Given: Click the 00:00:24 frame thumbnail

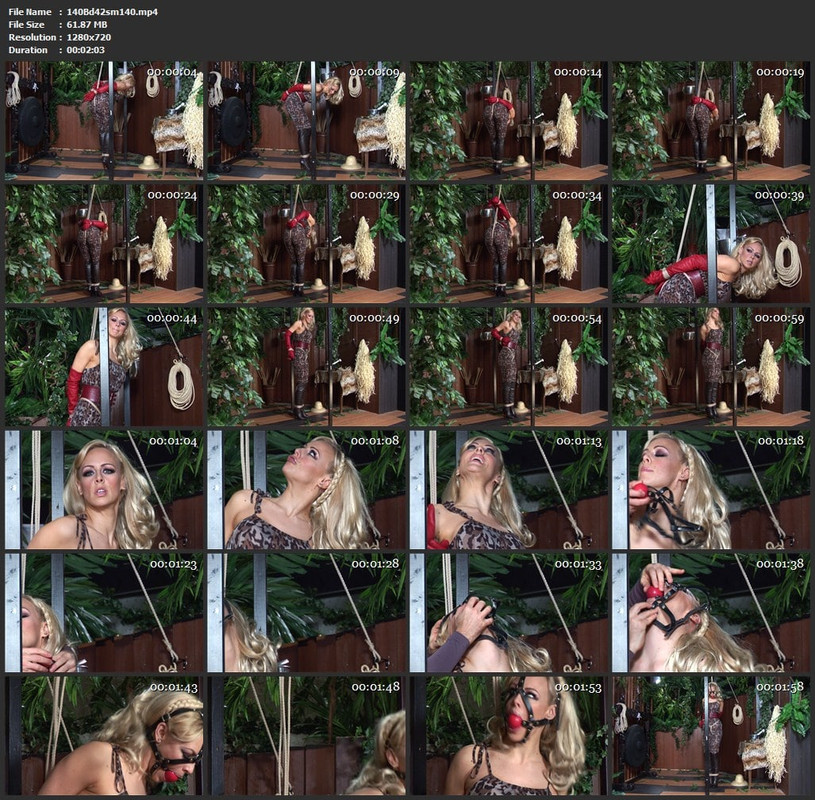Looking at the screenshot, I should [104, 244].
